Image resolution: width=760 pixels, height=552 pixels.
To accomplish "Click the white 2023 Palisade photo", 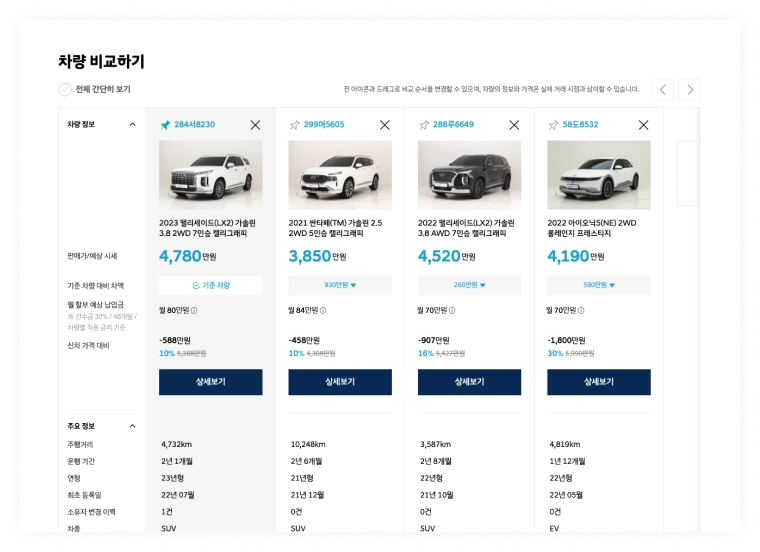I will pyautogui.click(x=211, y=175).
